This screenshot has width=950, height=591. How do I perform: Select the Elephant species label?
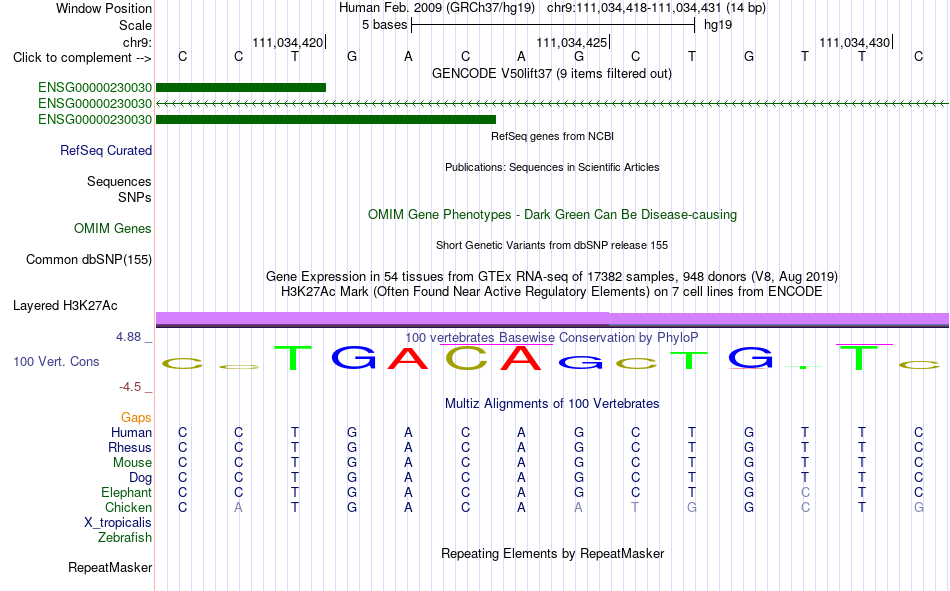(126, 492)
